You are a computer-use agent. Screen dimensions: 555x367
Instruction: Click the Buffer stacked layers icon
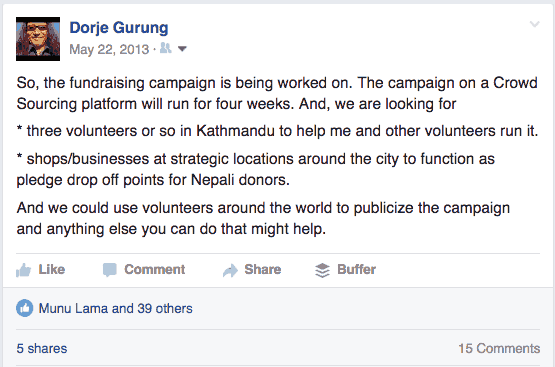[x=322, y=270]
